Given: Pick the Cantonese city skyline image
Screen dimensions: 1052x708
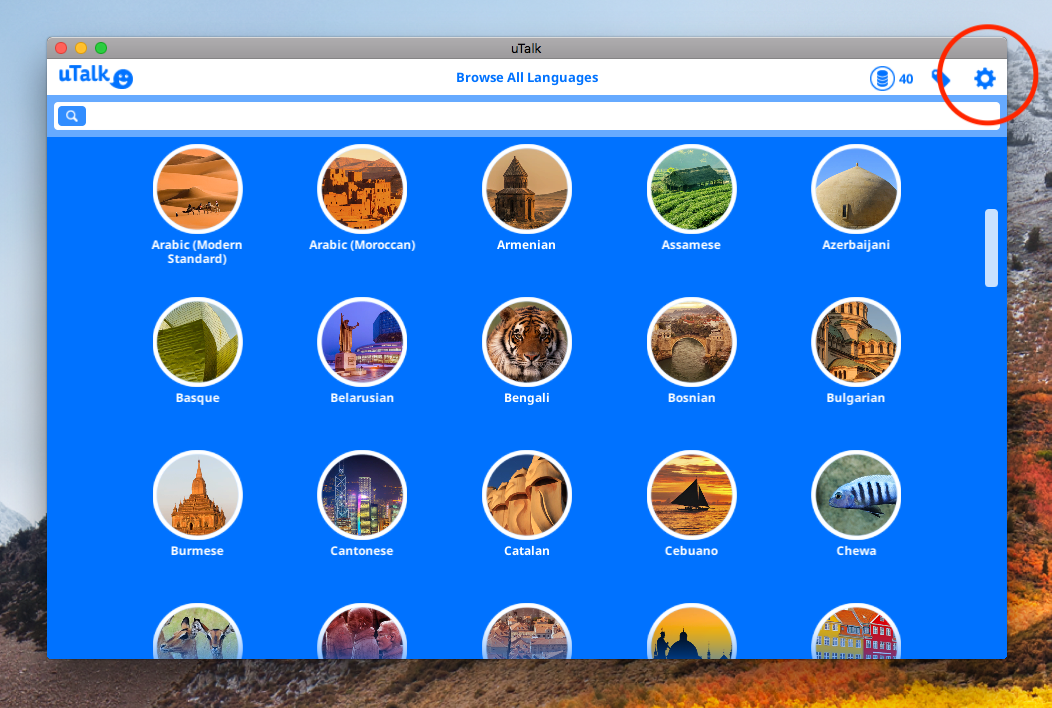Looking at the screenshot, I should tap(361, 495).
